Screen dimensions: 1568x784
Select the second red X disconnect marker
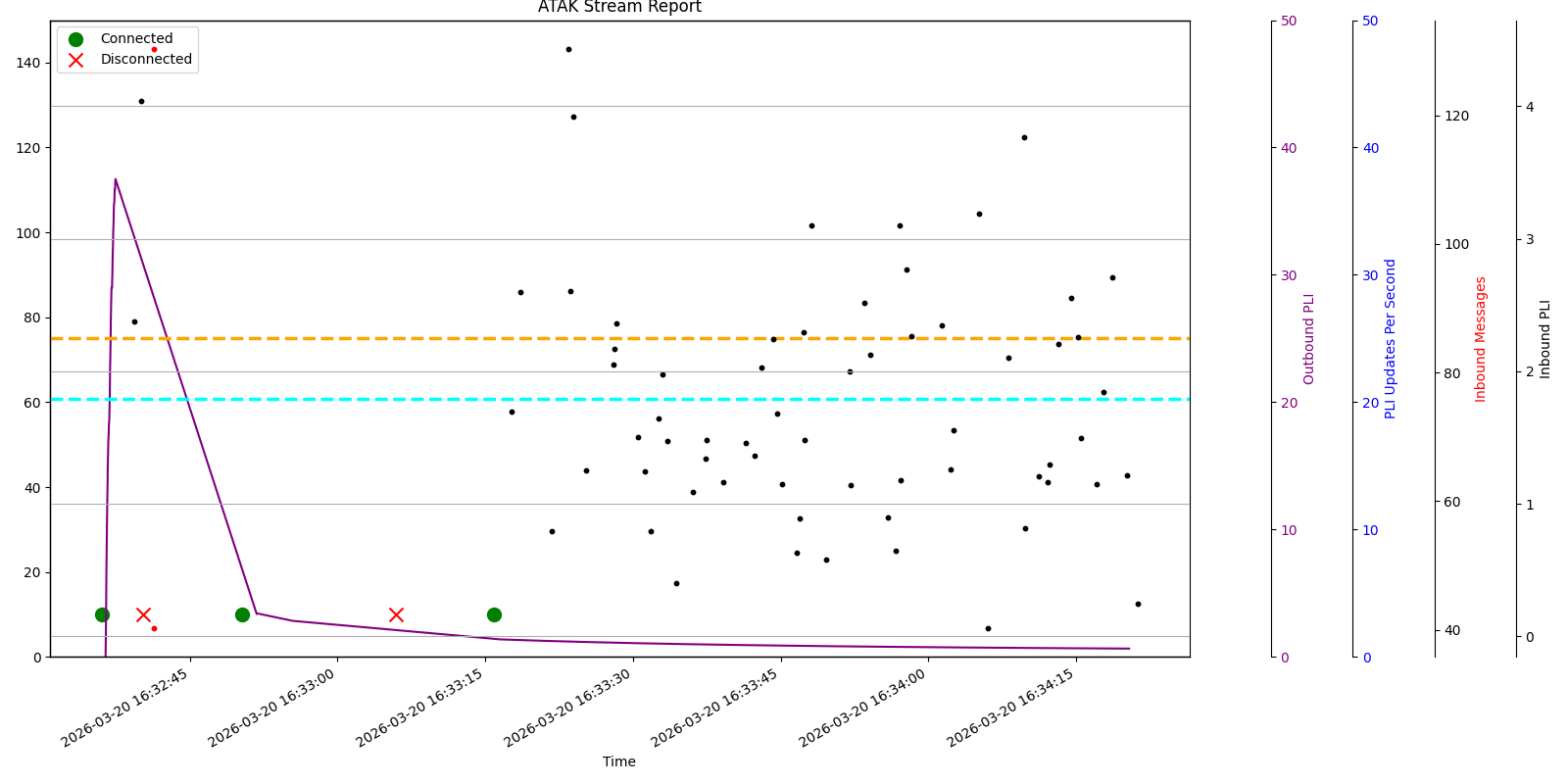396,614
